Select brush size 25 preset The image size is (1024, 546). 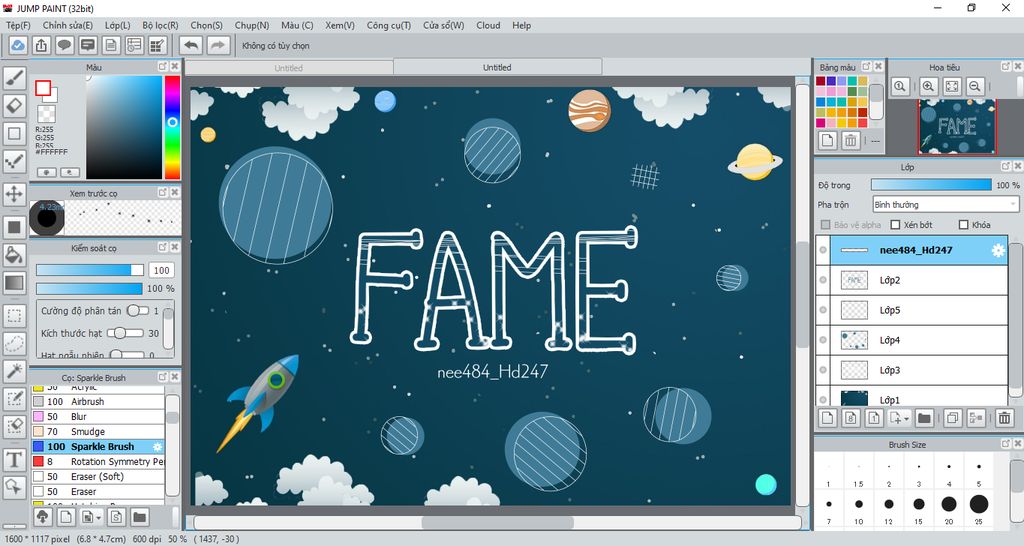pyautogui.click(x=978, y=504)
